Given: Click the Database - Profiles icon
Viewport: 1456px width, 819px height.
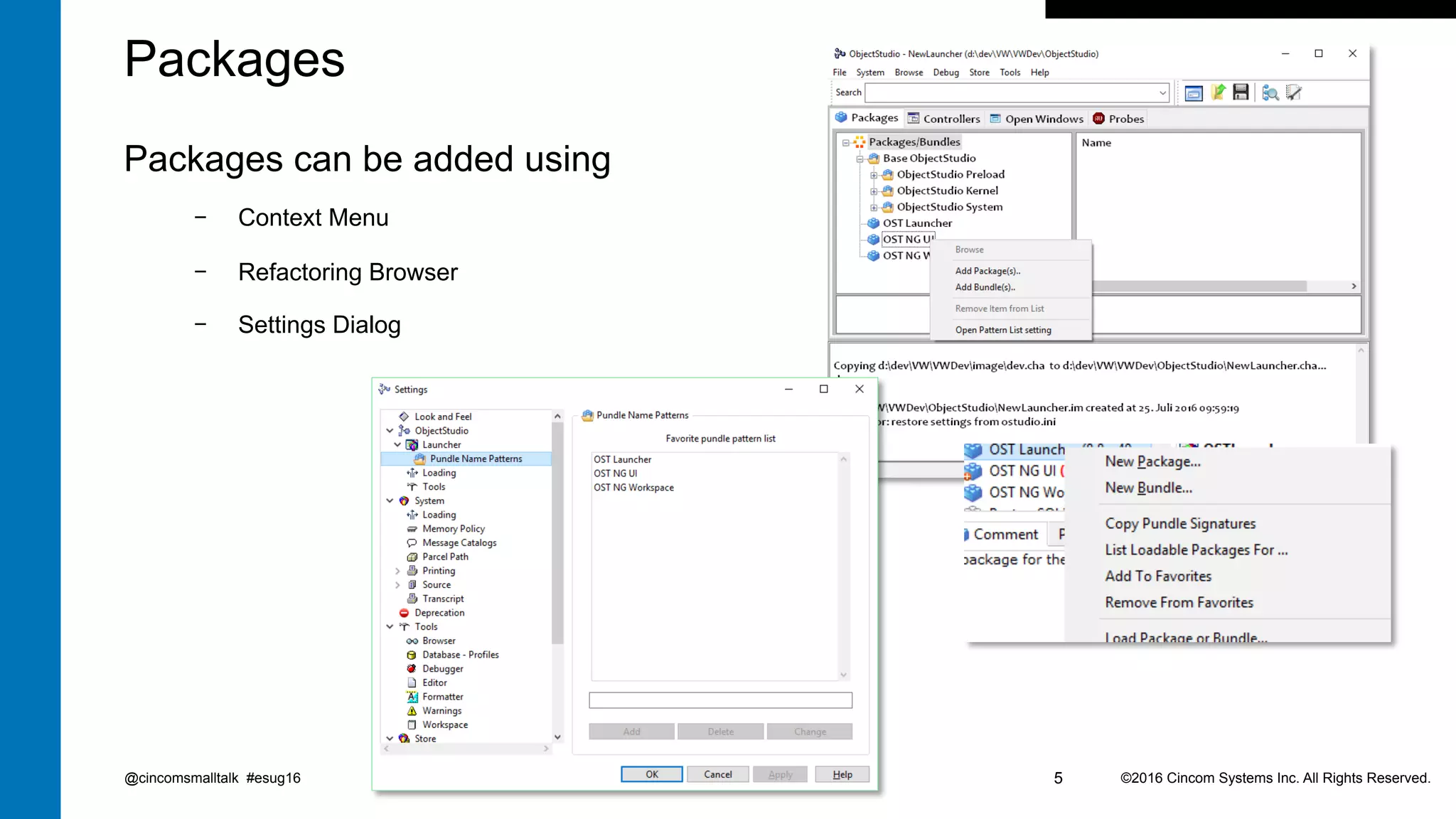Looking at the screenshot, I should pyautogui.click(x=412, y=655).
